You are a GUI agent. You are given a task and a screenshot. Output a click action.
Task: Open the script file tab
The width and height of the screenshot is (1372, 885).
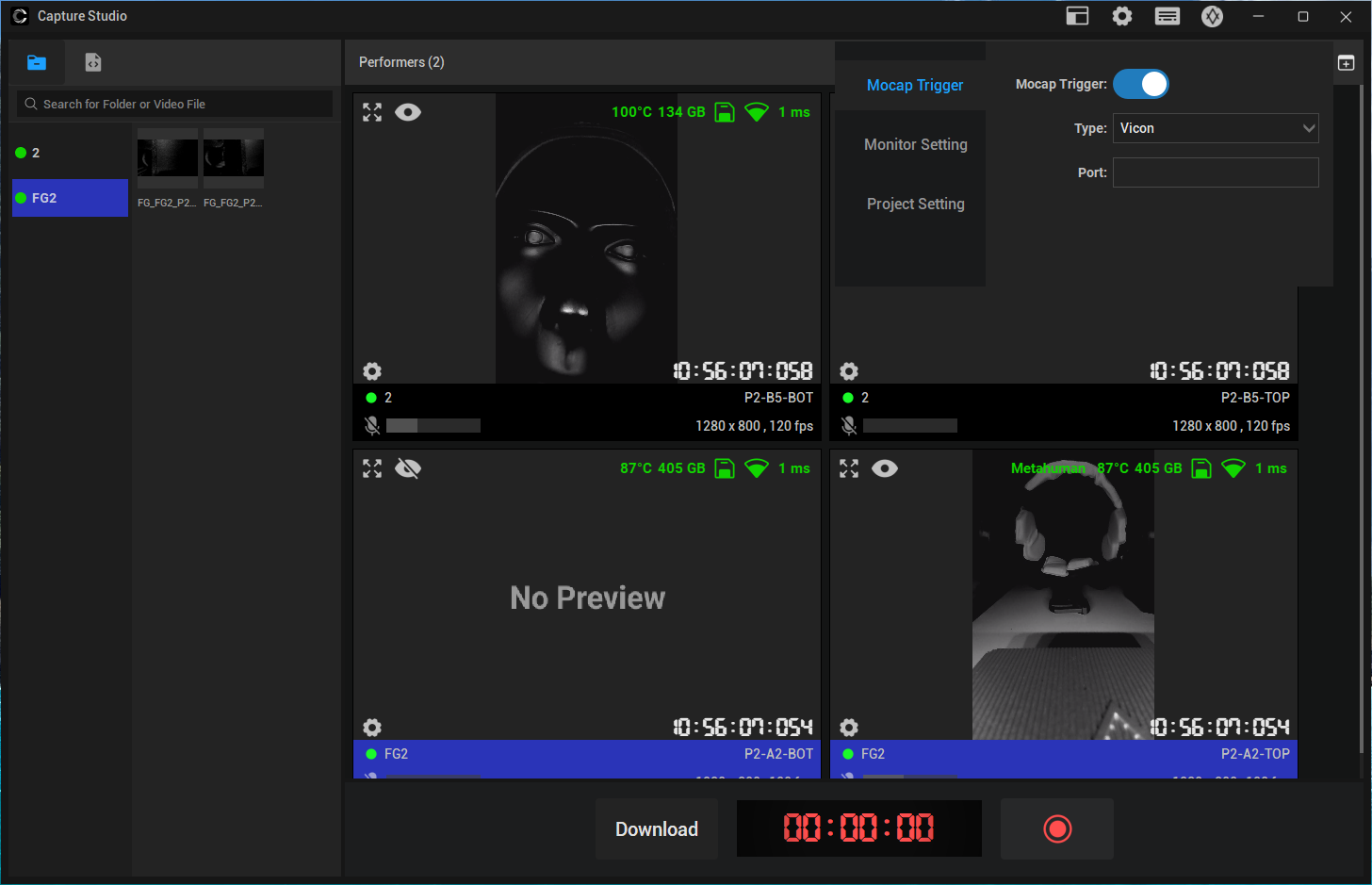click(x=92, y=62)
